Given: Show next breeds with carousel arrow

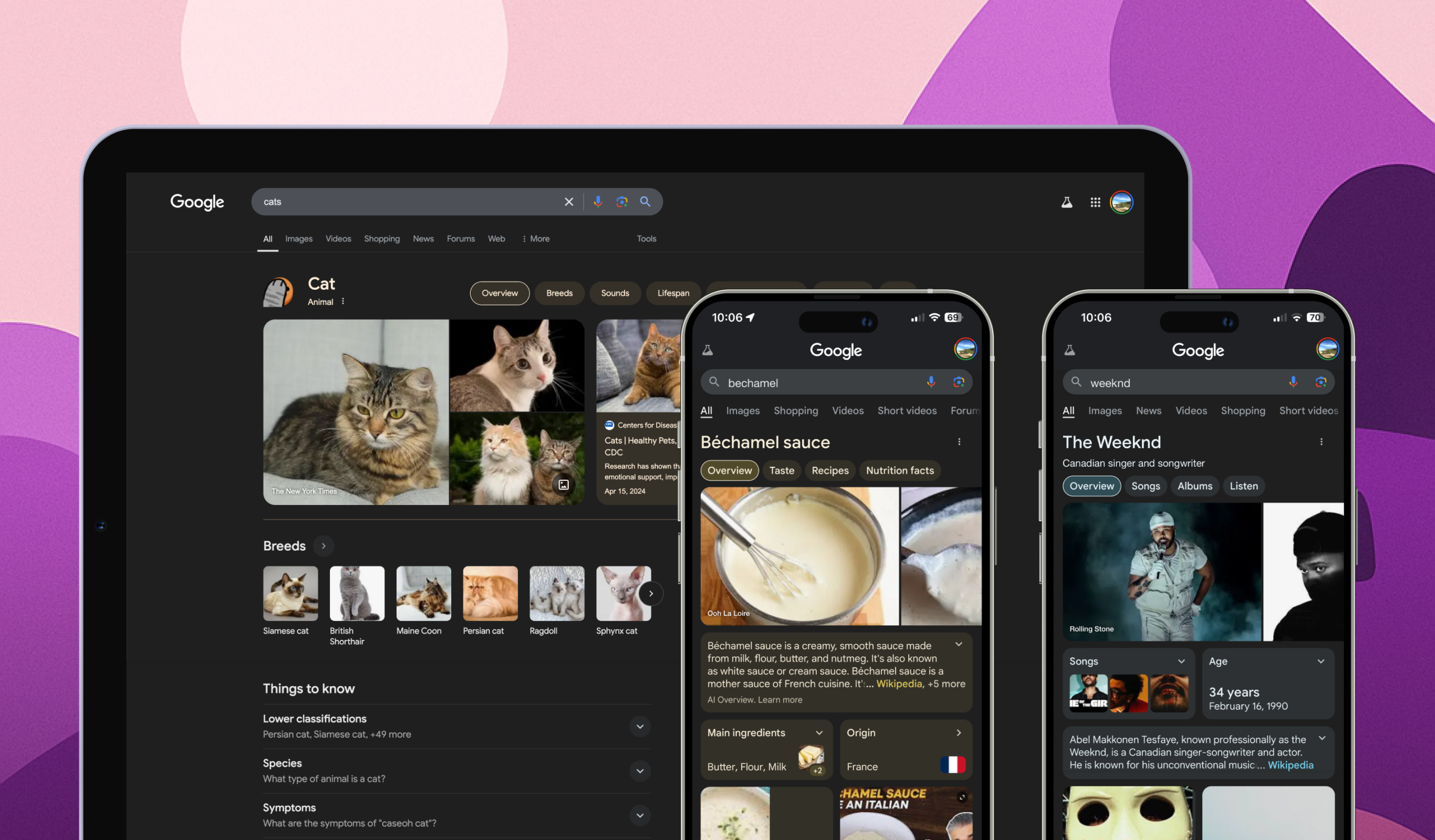Looking at the screenshot, I should coord(651,594).
